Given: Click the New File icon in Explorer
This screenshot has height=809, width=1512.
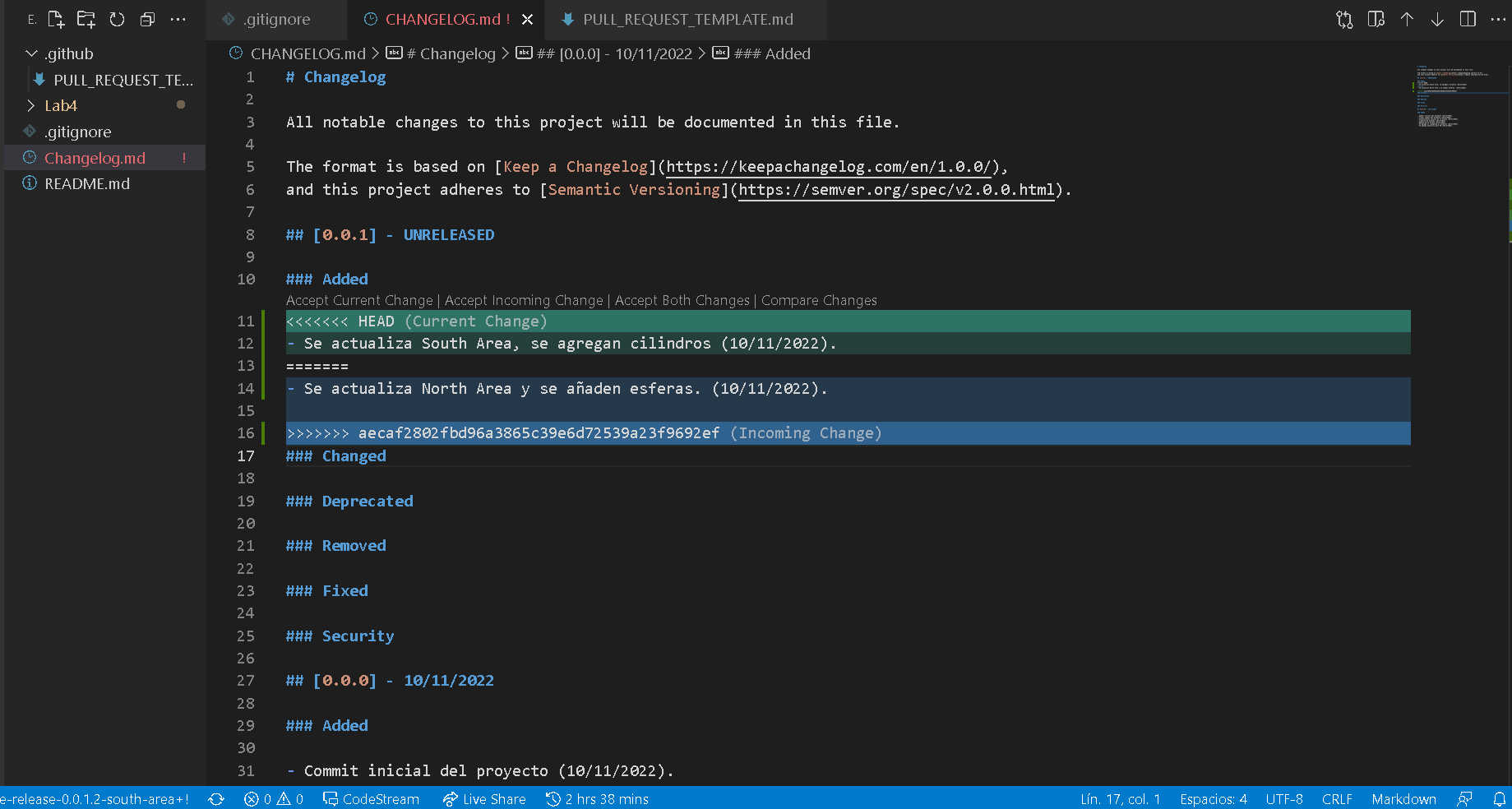Looking at the screenshot, I should point(56,19).
